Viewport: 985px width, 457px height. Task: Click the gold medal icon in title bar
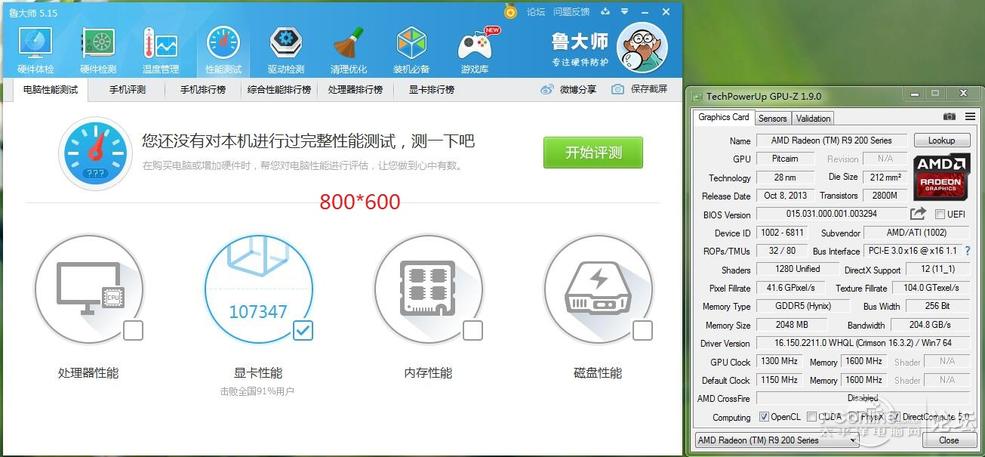click(510, 11)
